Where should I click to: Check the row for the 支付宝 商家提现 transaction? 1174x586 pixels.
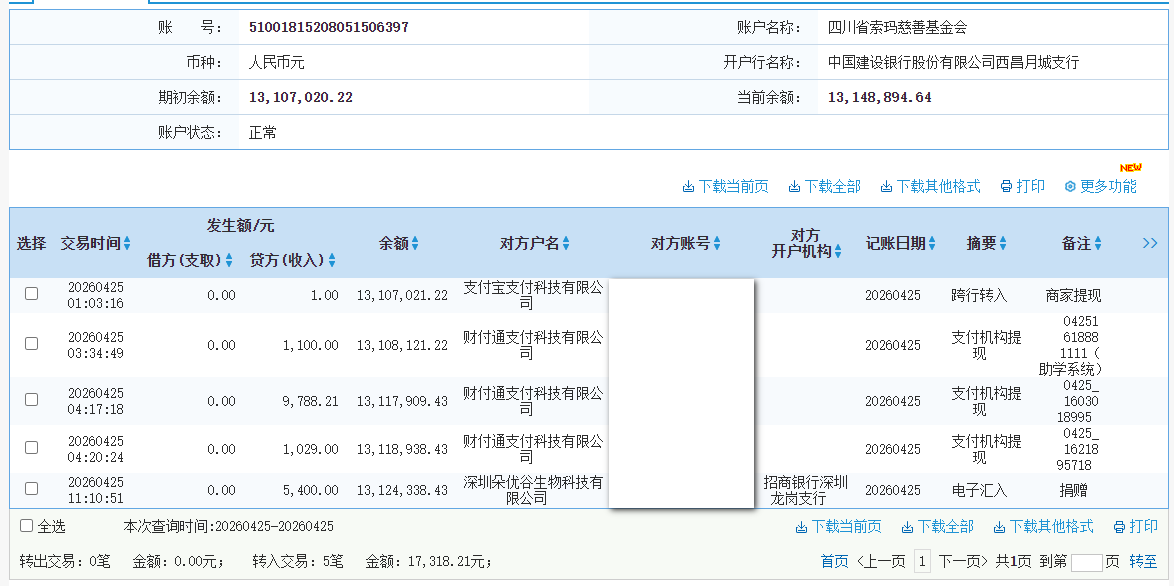coord(31,294)
